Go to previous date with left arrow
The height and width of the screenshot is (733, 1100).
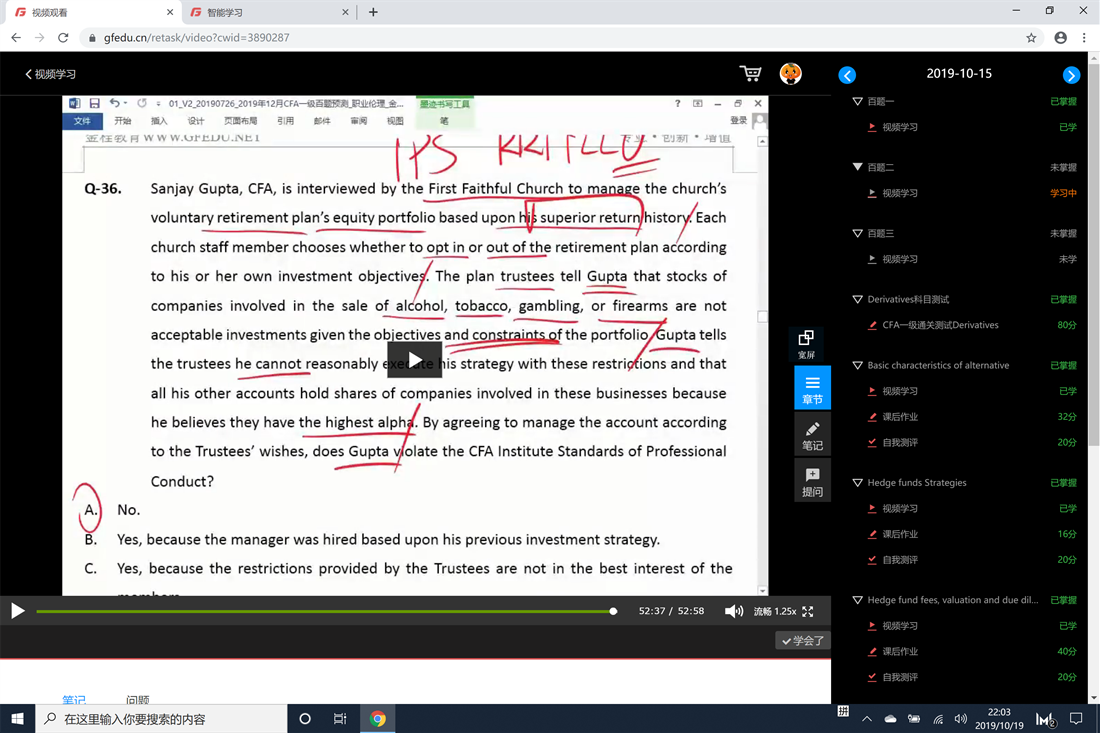(x=847, y=75)
